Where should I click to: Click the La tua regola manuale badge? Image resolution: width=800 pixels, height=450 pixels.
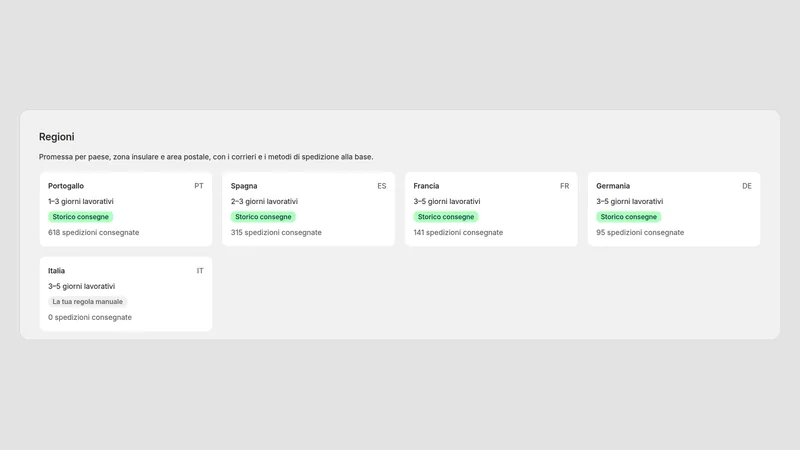click(x=88, y=302)
